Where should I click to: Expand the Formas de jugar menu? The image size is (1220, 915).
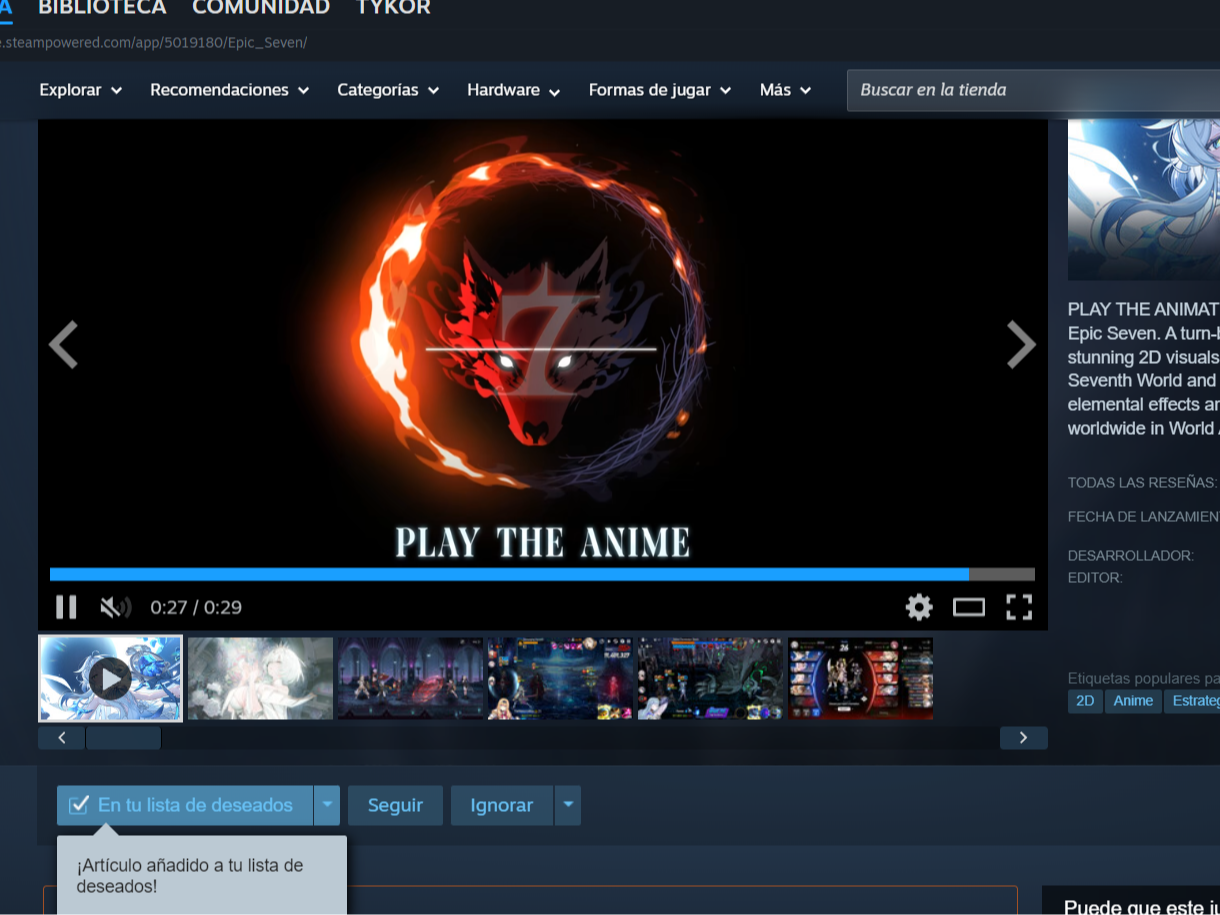click(660, 90)
